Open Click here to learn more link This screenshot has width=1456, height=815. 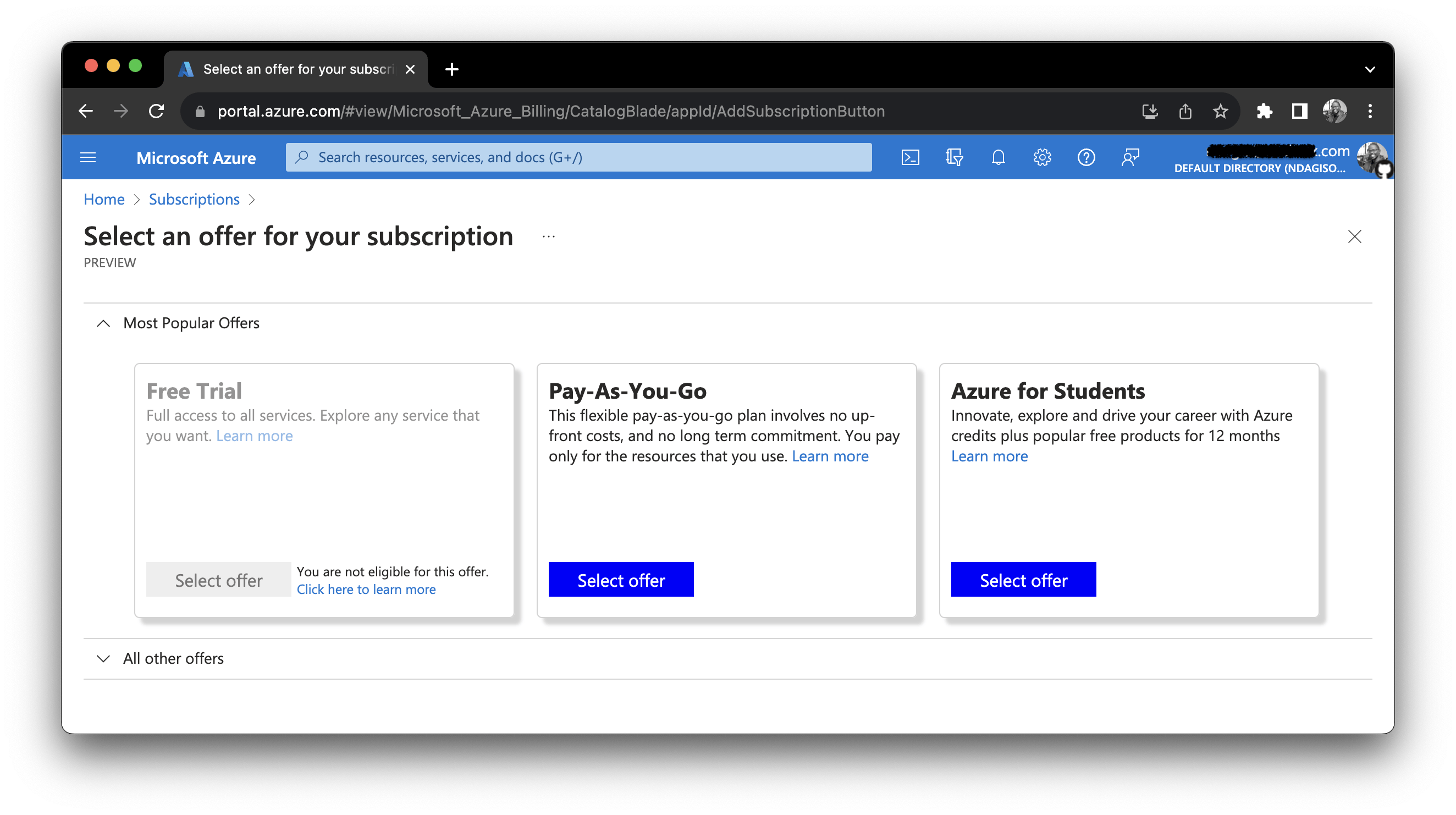click(366, 589)
